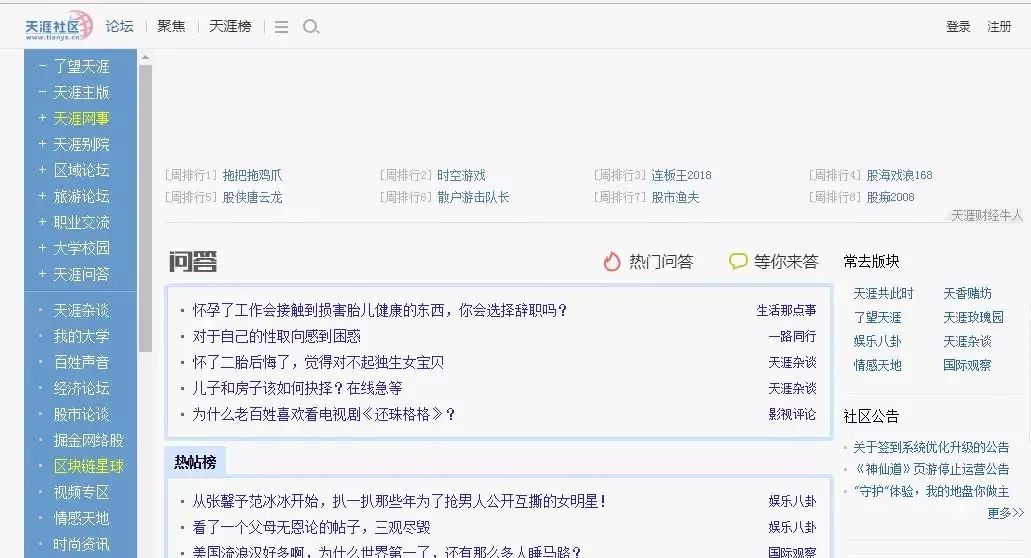Expand the 区域论坛 sidebar category
This screenshot has height=558, width=1031.
(x=42, y=171)
